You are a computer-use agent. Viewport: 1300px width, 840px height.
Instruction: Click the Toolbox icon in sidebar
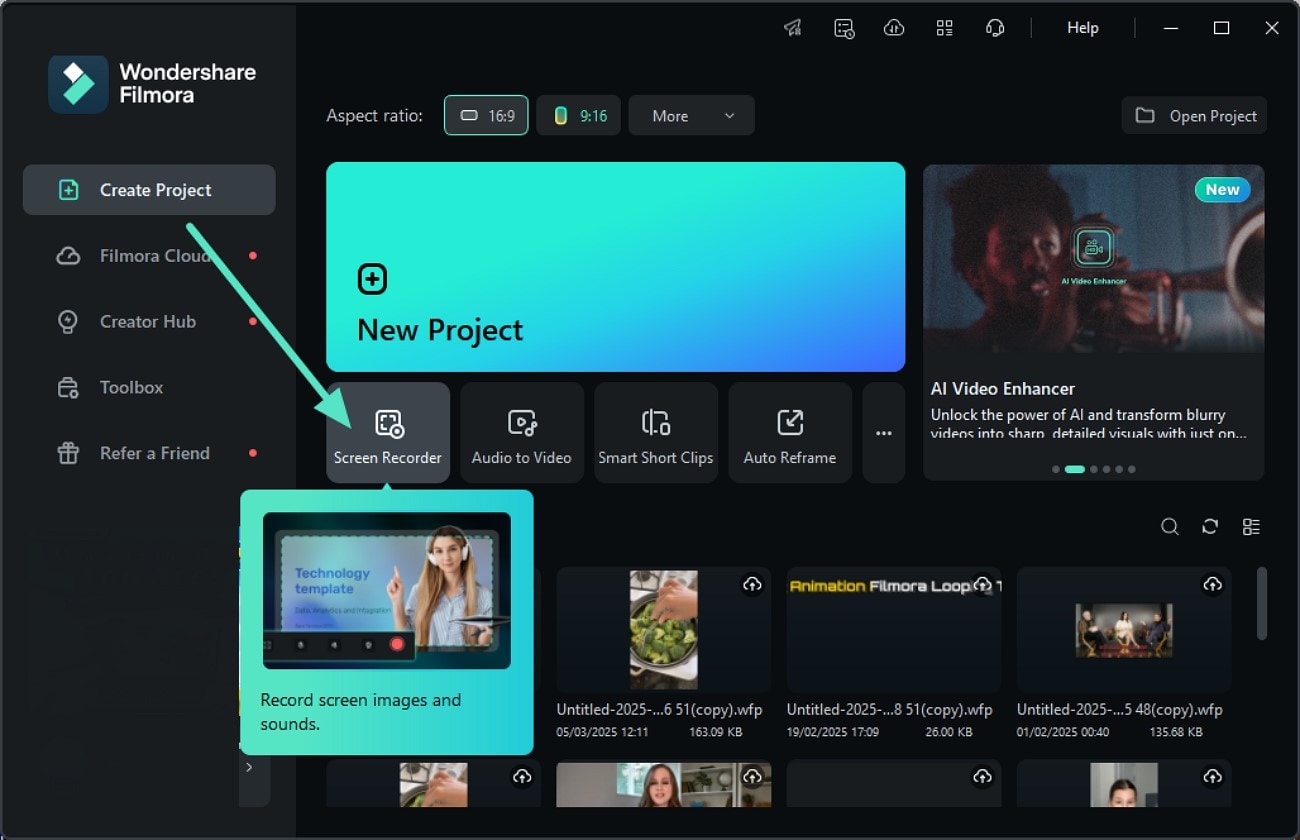tap(68, 388)
